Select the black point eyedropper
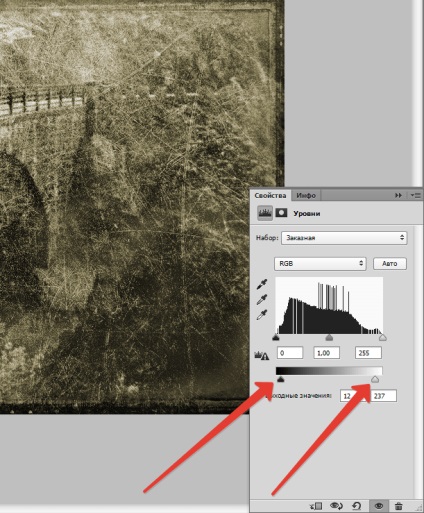Screen dimensions: 424x513 [262, 284]
